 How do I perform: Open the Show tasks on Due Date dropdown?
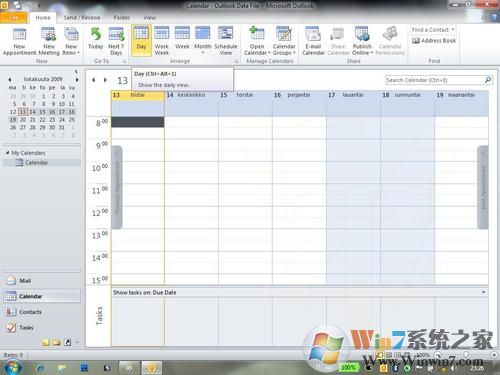click(x=483, y=292)
